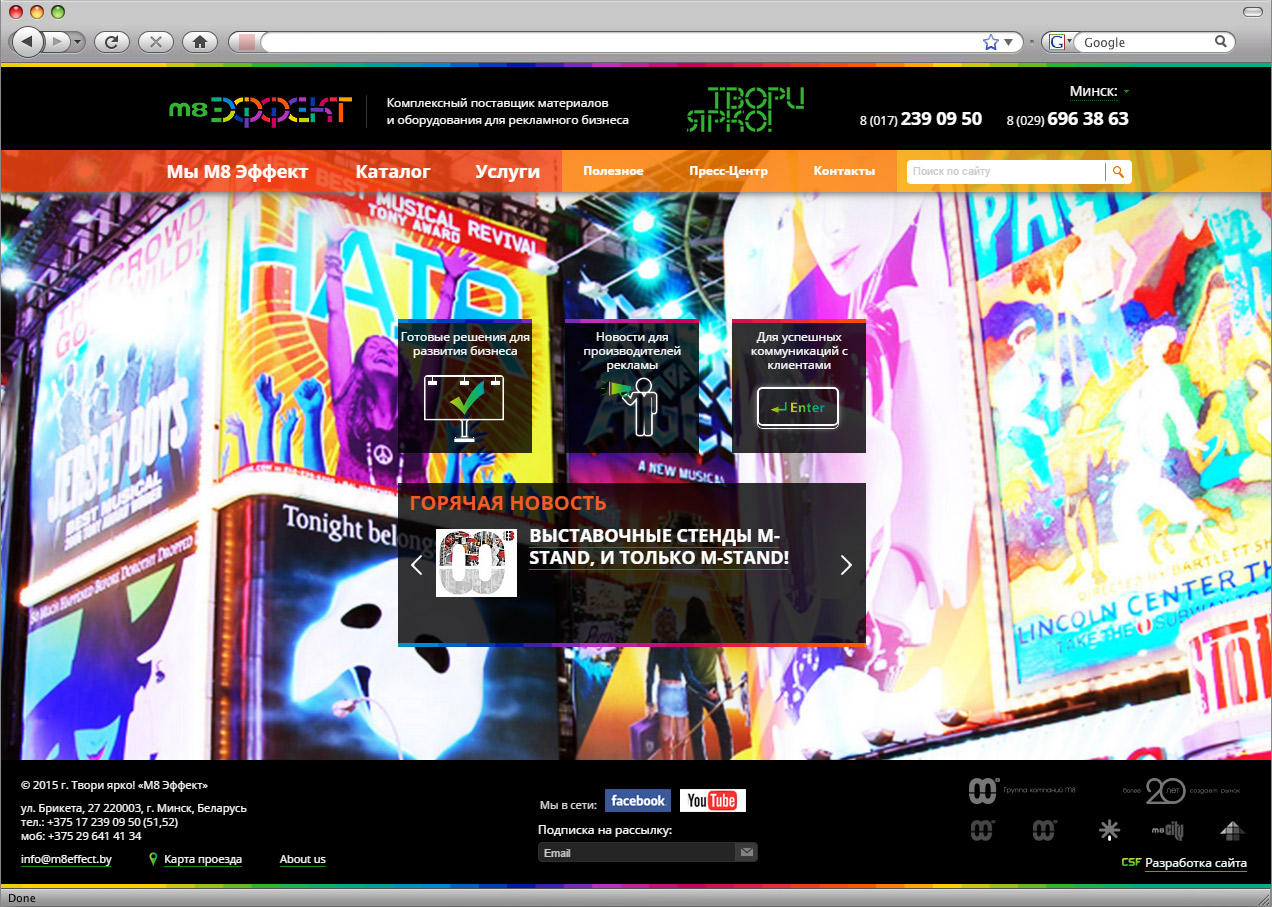Image resolution: width=1272 pixels, height=907 pixels.
Task: Stop loading with the X toolbar button
Action: point(156,42)
